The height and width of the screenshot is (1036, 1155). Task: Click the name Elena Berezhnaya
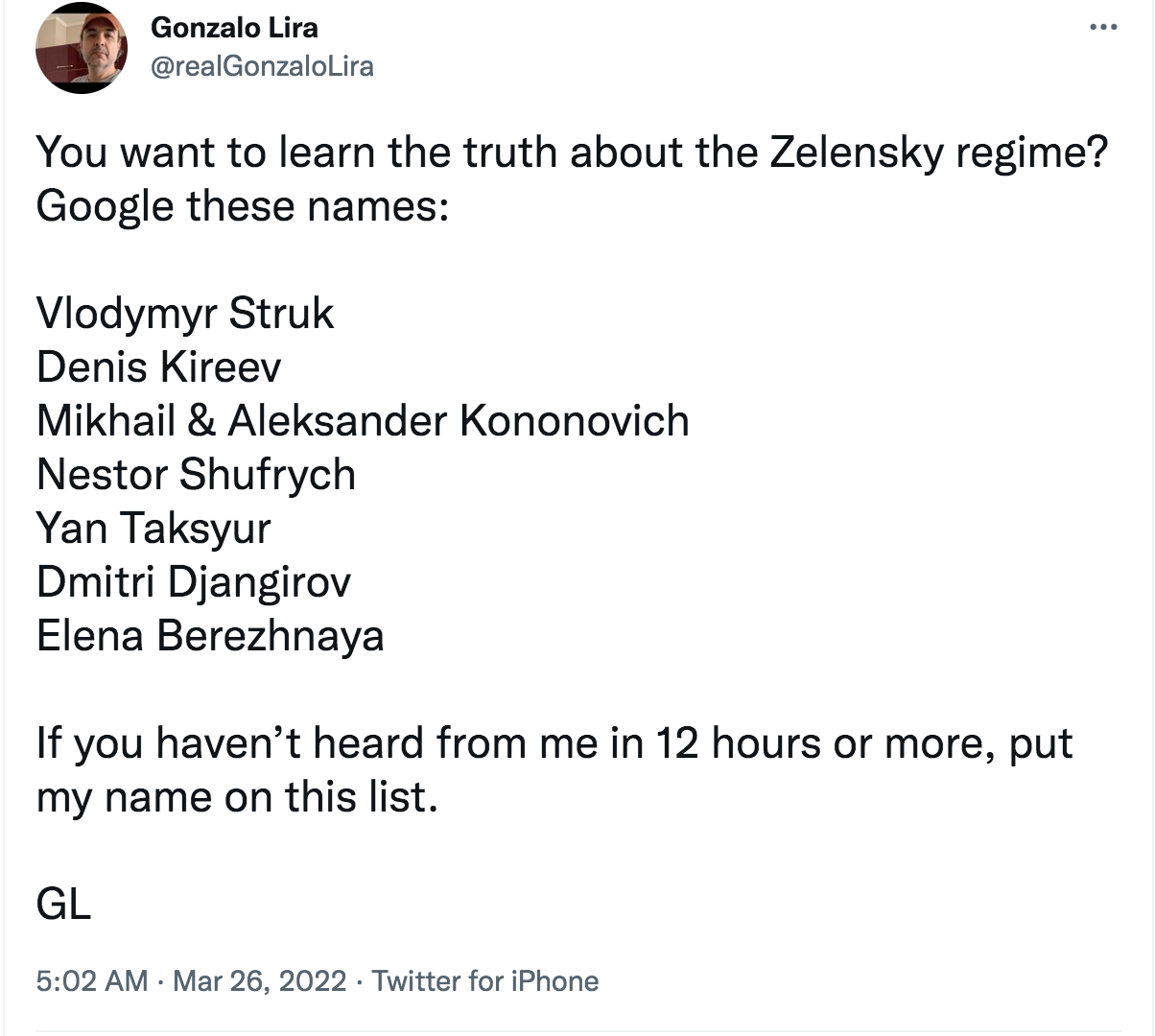pyautogui.click(x=210, y=636)
